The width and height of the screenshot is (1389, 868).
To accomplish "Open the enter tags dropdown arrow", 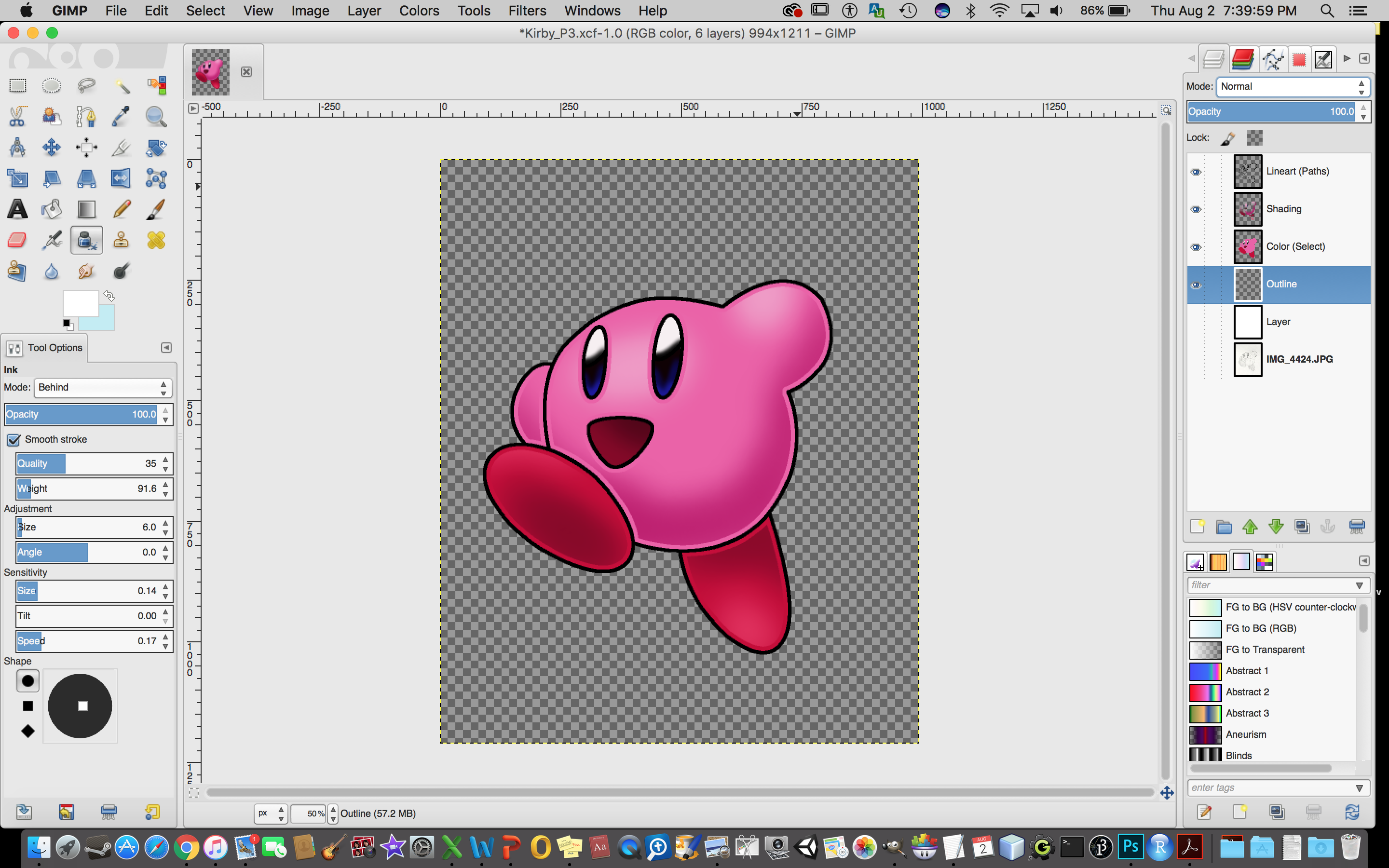I will tap(1359, 788).
